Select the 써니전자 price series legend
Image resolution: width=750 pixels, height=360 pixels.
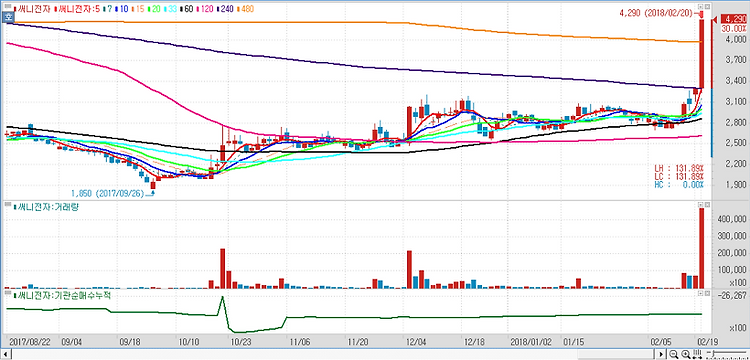click(x=32, y=9)
